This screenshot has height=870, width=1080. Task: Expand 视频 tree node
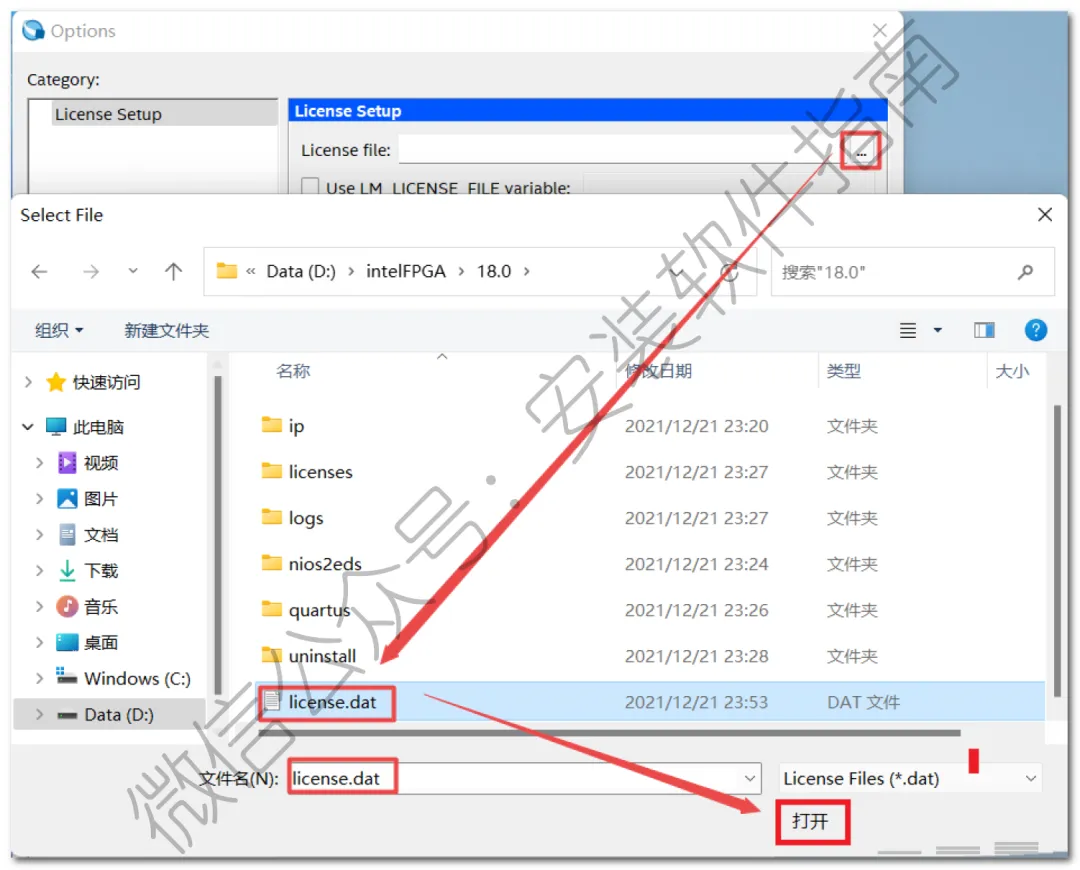point(39,463)
